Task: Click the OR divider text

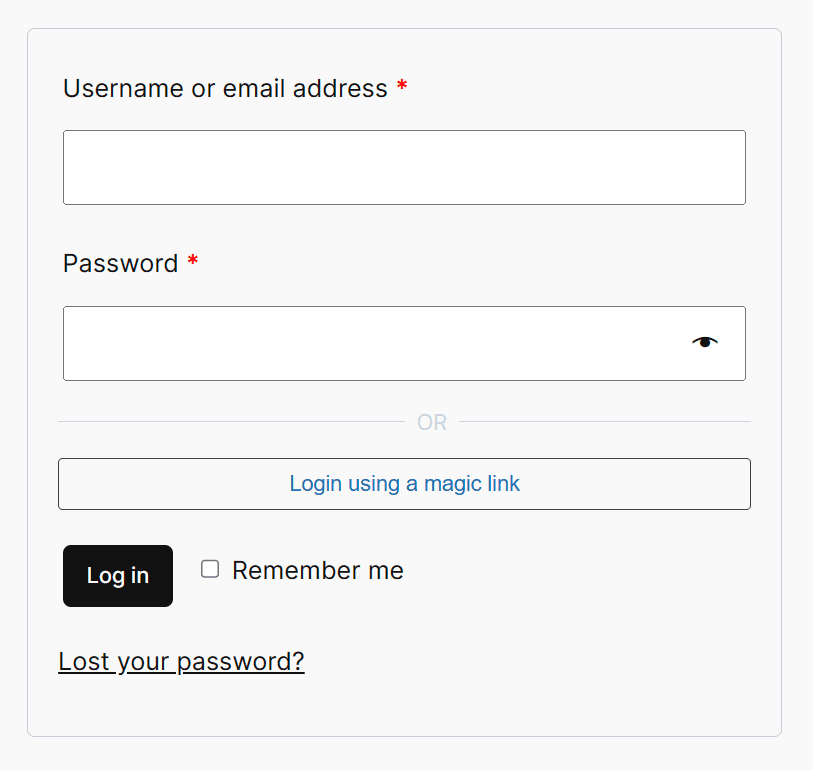Action: point(431,422)
